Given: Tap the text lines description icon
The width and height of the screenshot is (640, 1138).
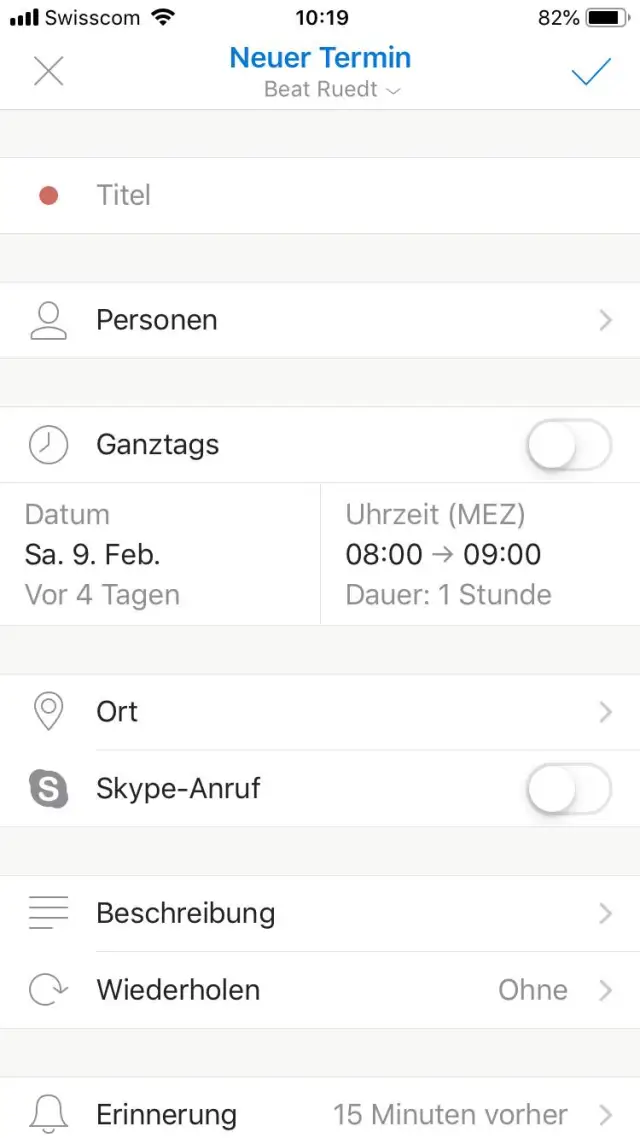Looking at the screenshot, I should 48,913.
